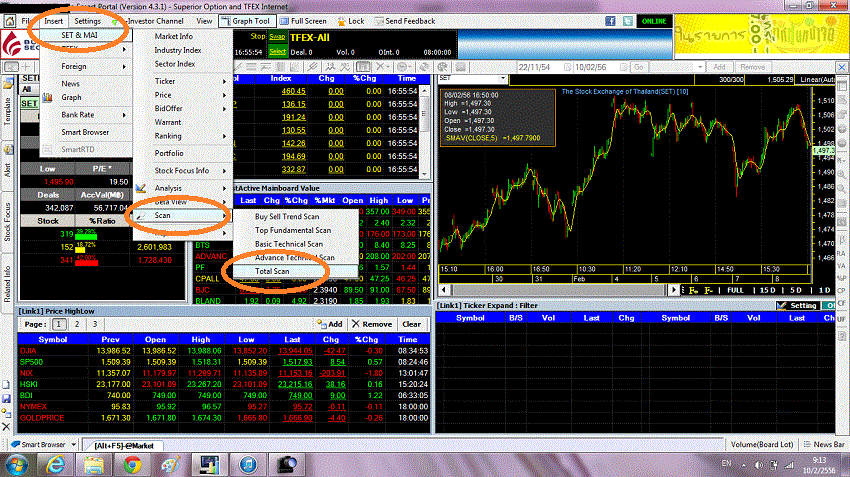850x477 pixels.
Task: Select the [Alt+F5]-@Market tab
Action: pyautogui.click(x=124, y=446)
